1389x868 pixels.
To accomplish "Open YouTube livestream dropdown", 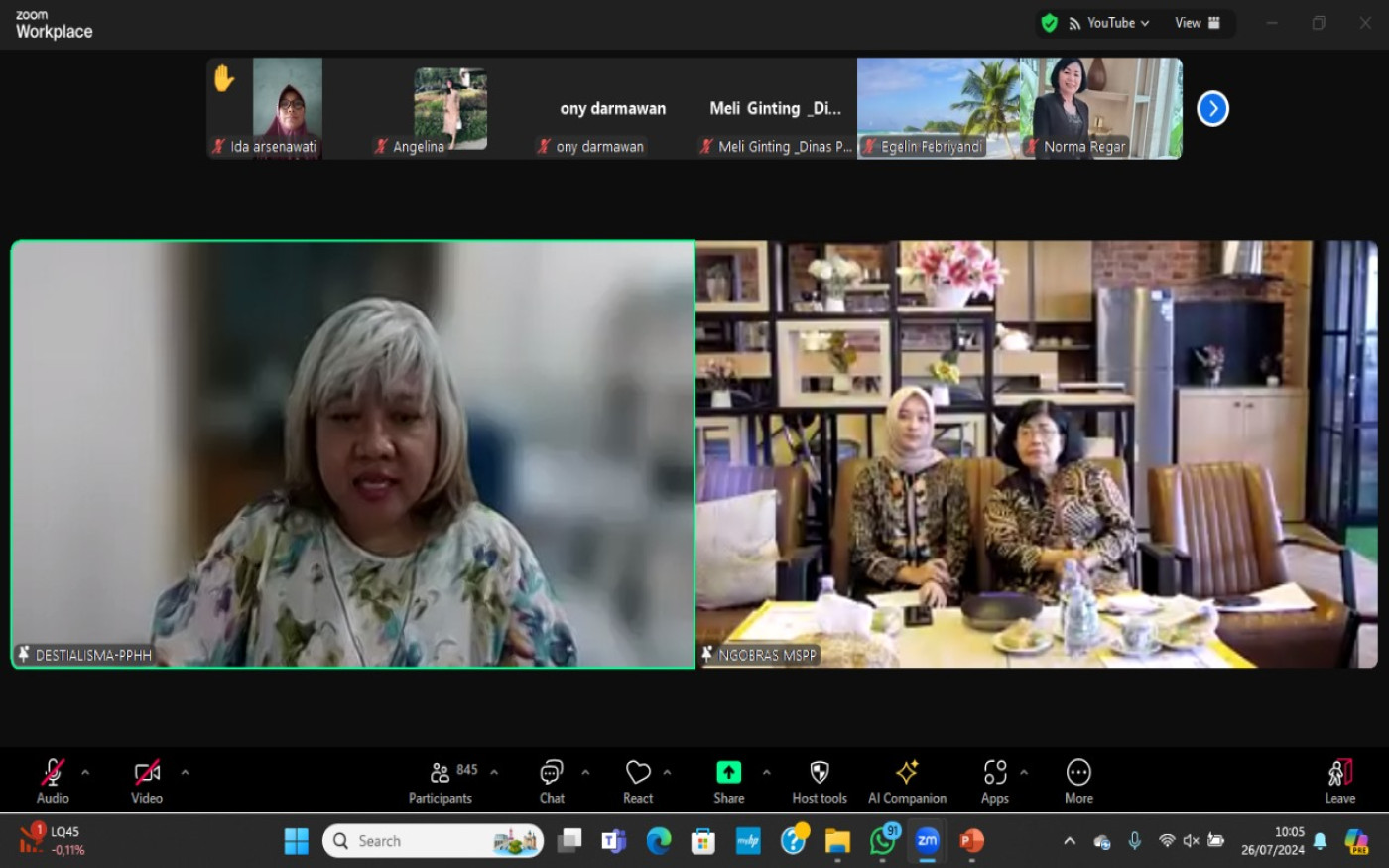I will 1109,23.
